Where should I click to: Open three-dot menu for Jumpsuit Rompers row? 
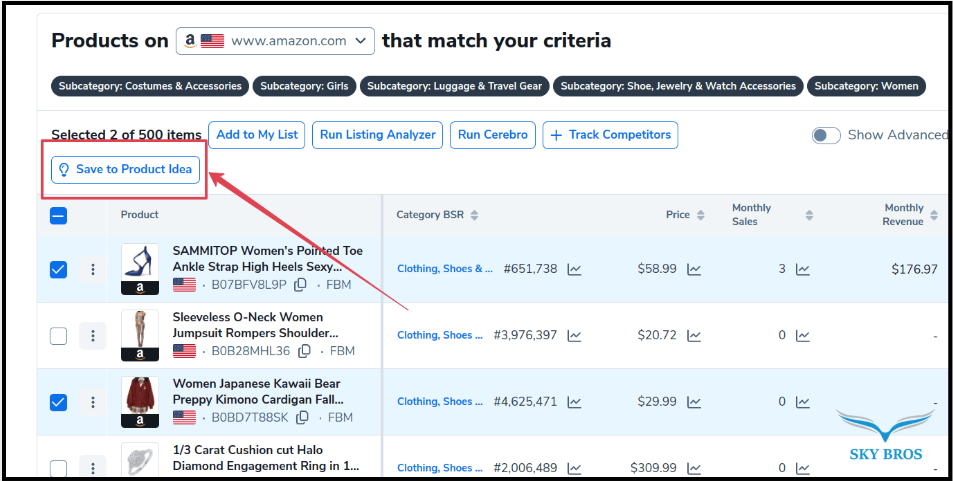pos(93,336)
